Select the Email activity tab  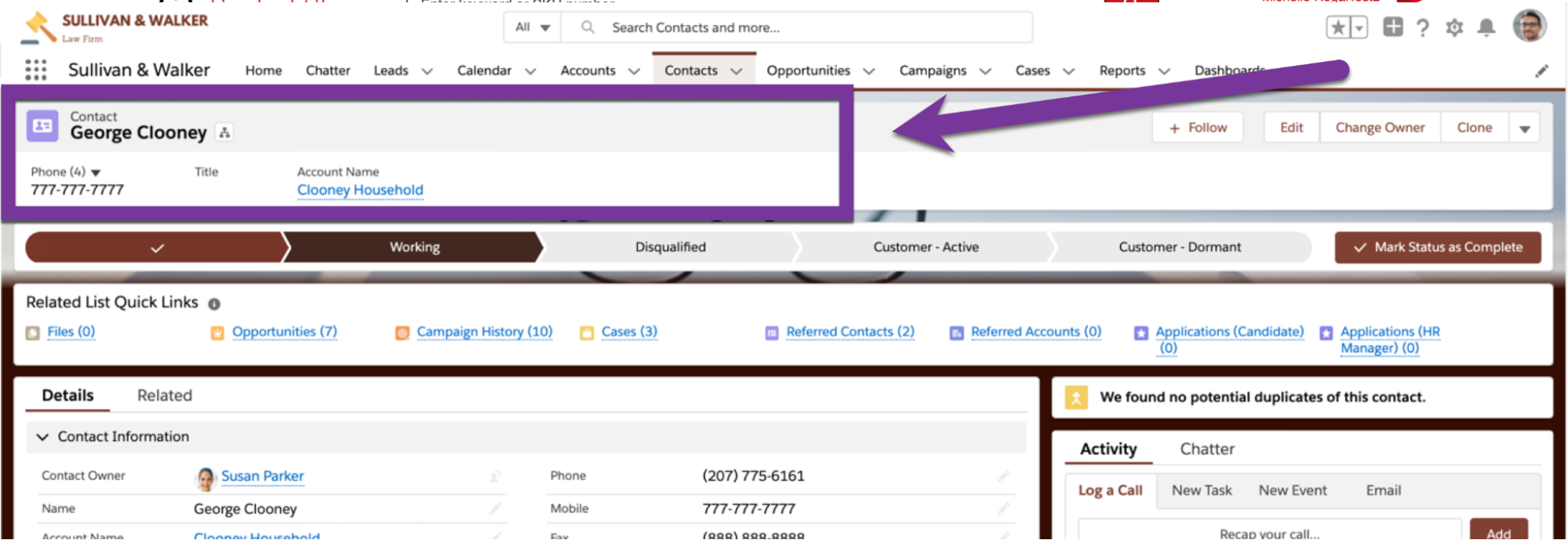coord(1384,491)
